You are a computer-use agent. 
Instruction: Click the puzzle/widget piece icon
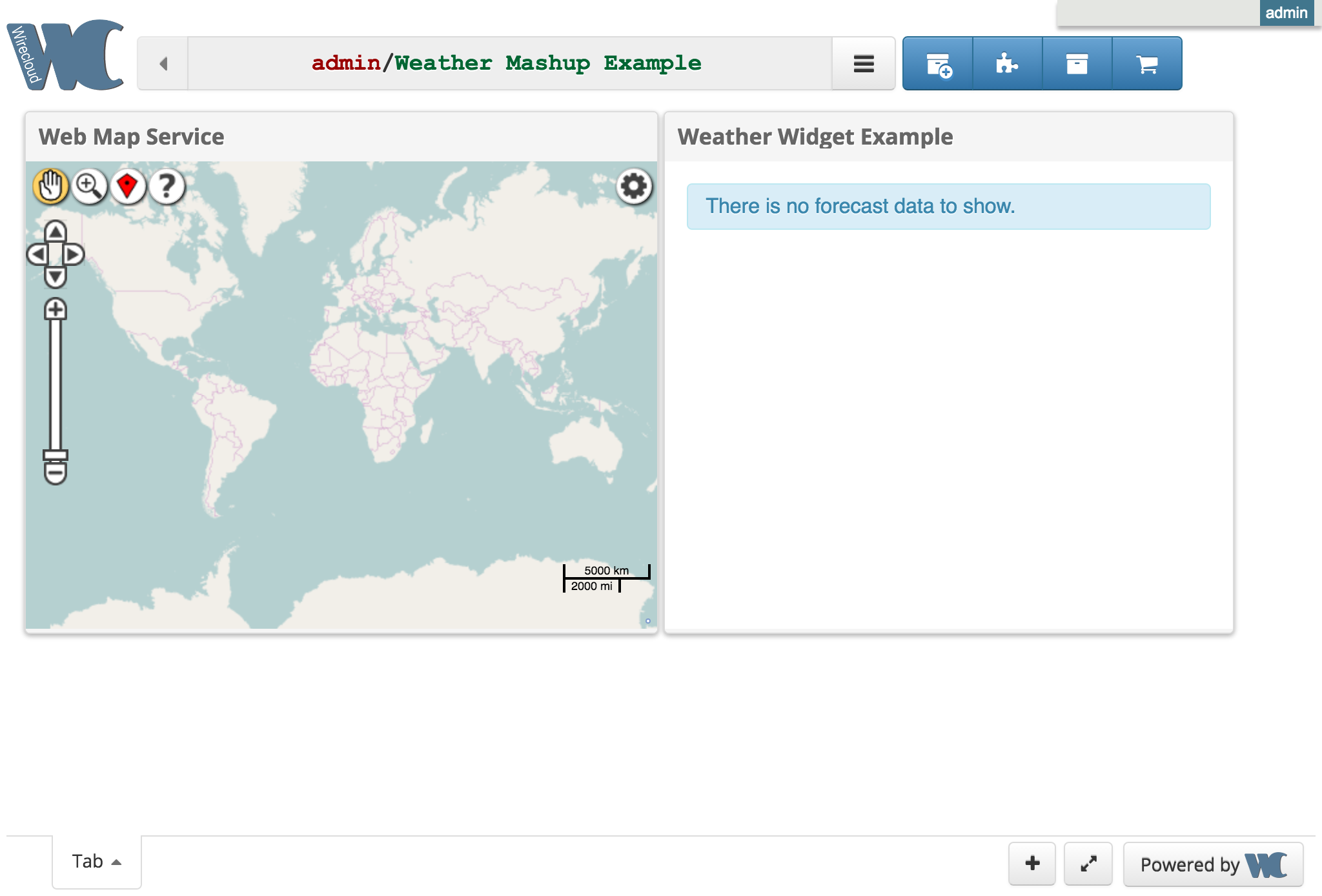(1007, 63)
